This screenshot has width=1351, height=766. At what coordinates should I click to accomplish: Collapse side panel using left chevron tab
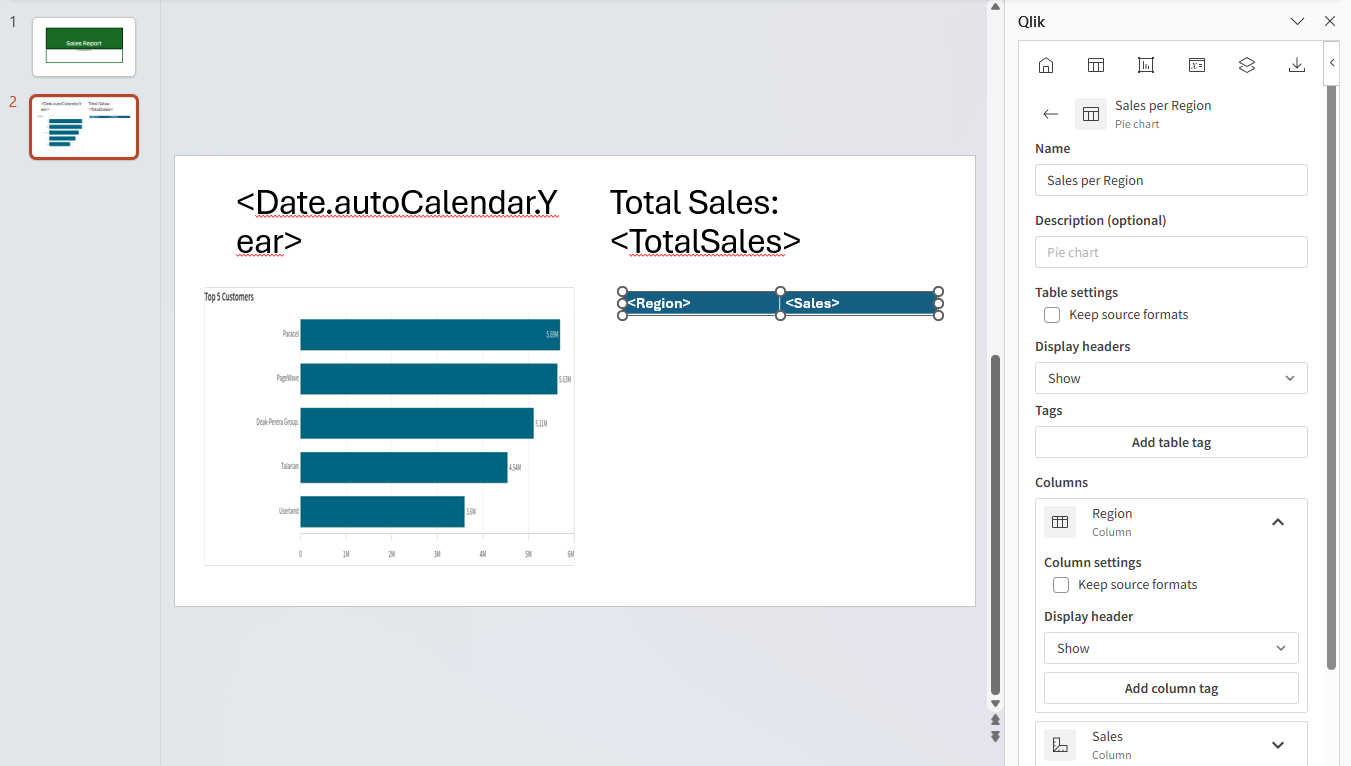click(x=1332, y=63)
